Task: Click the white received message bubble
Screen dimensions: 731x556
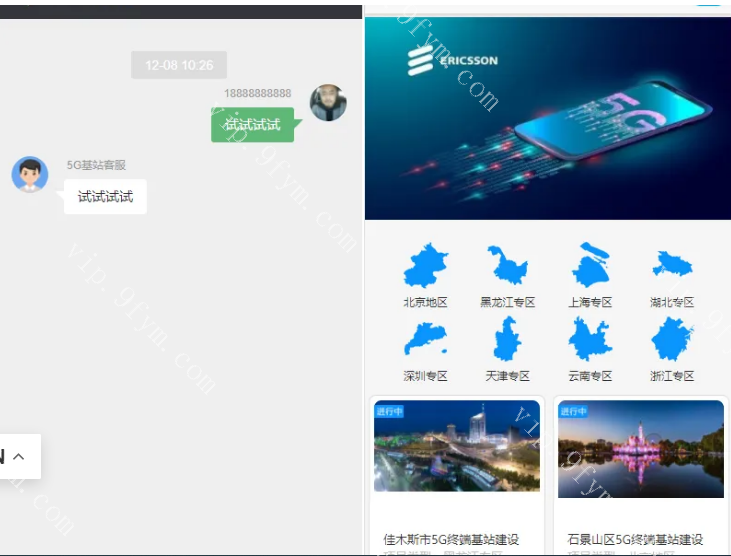Action: (x=105, y=196)
